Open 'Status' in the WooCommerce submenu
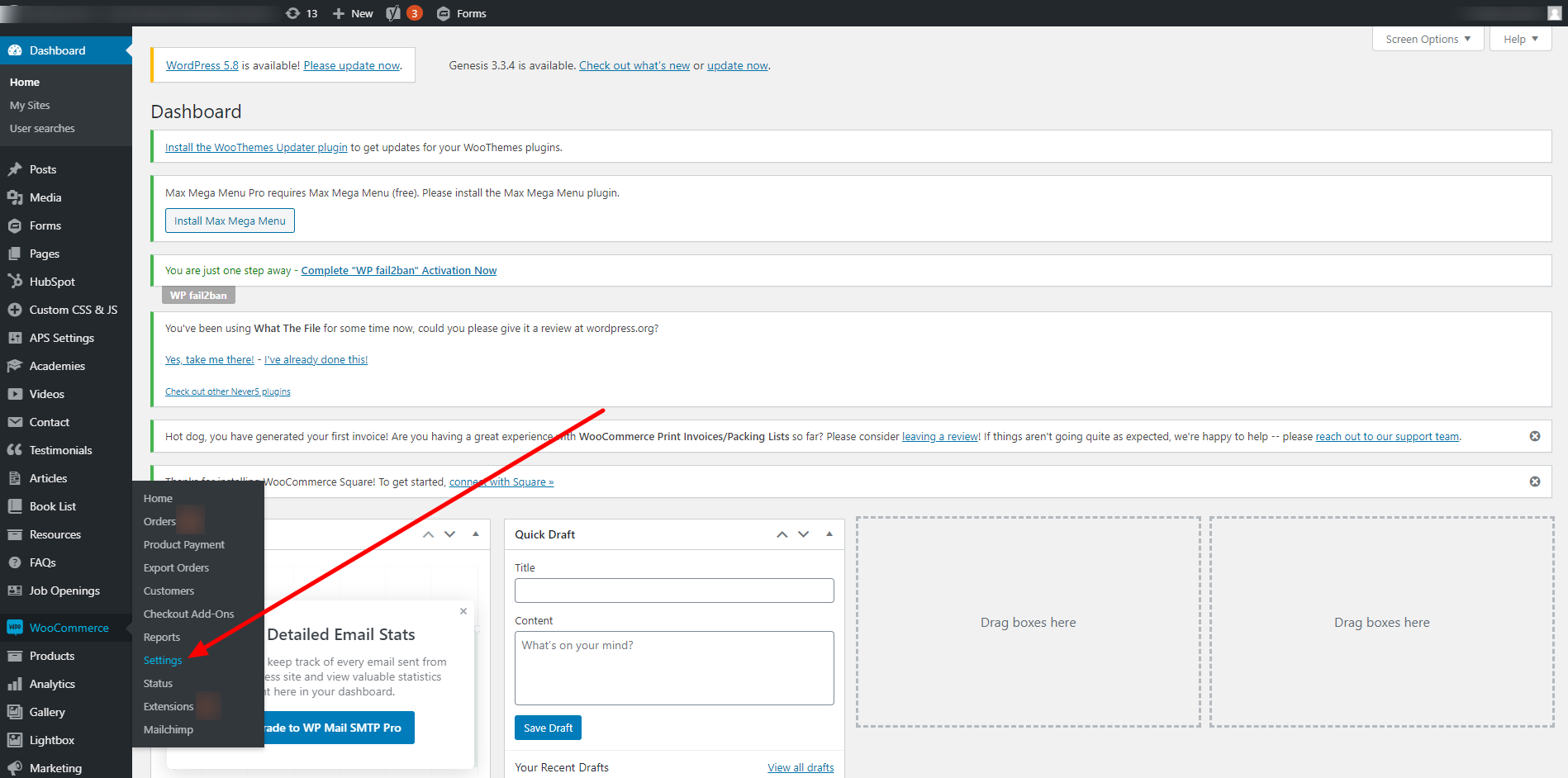1568x778 pixels. click(158, 683)
